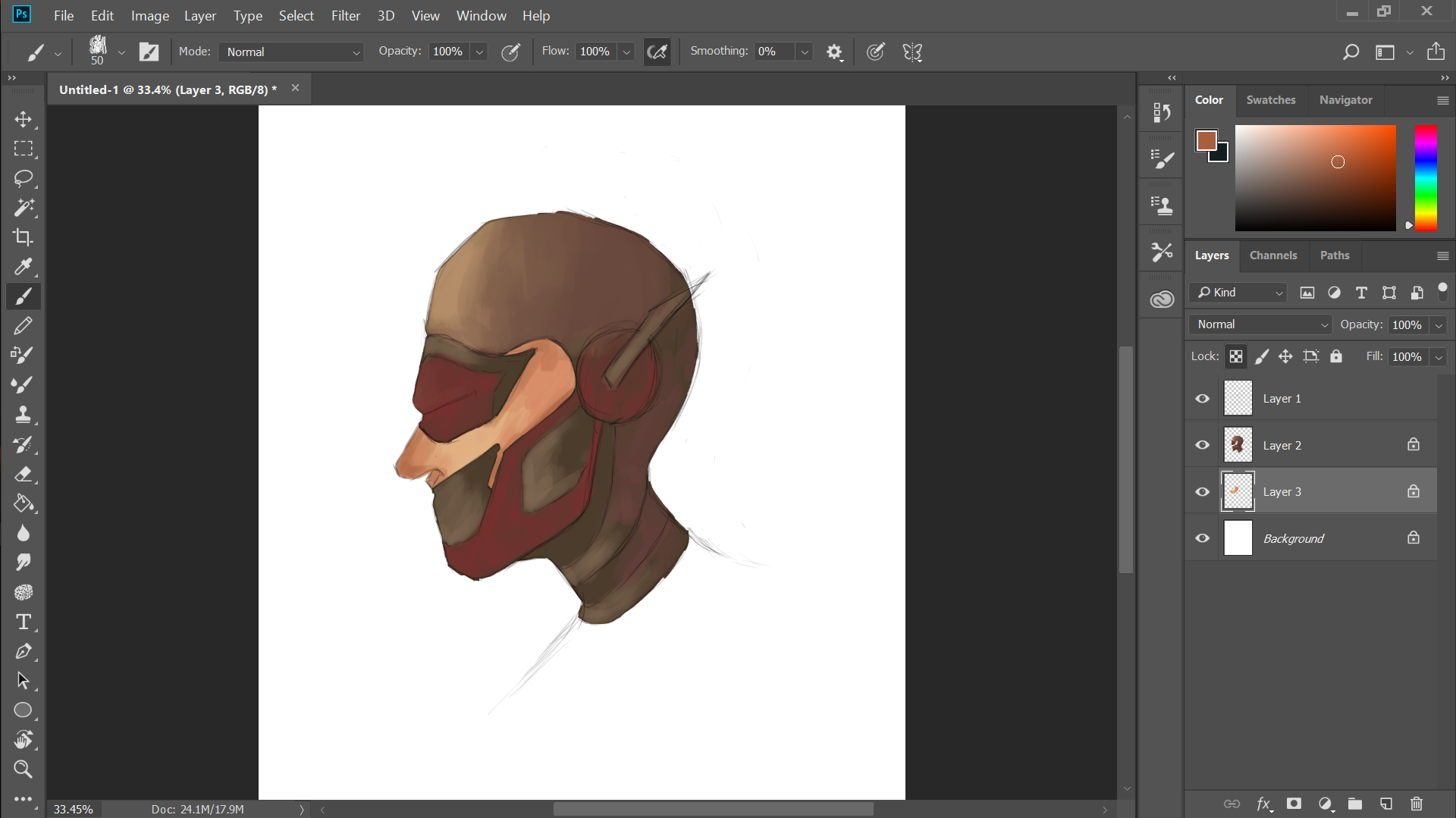Open the Brush Preset picker arrow
Screen dimensions: 1456x818
[121, 52]
